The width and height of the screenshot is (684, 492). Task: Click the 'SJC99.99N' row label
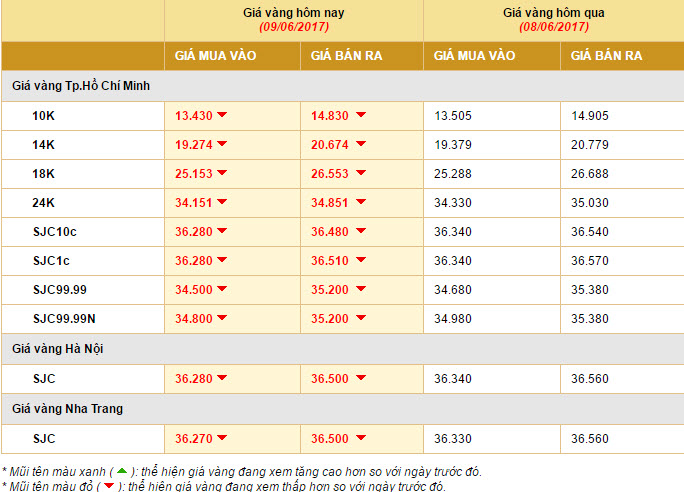pos(64,319)
